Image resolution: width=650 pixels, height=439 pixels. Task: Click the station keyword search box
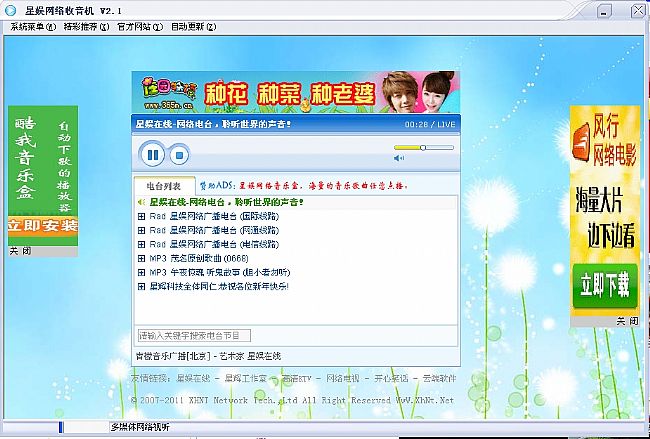(x=194, y=335)
